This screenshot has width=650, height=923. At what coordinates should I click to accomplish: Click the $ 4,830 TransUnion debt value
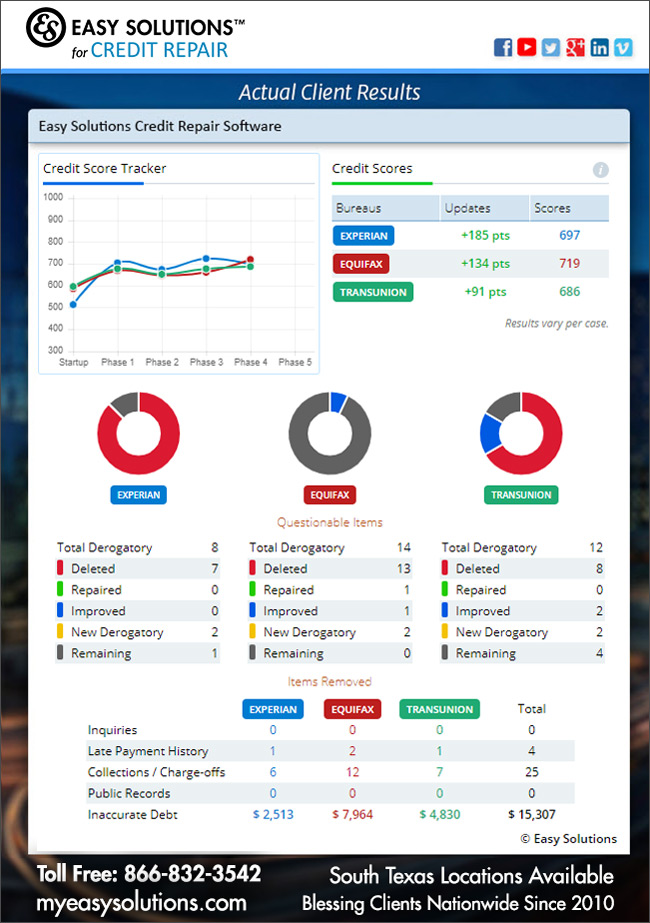point(440,815)
